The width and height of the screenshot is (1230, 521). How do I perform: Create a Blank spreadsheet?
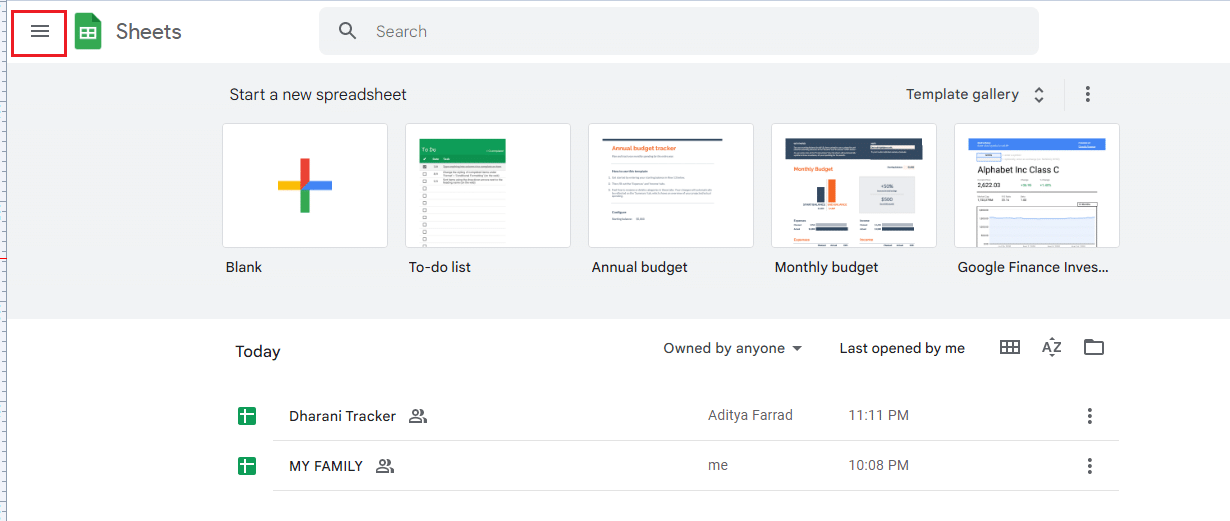click(305, 185)
